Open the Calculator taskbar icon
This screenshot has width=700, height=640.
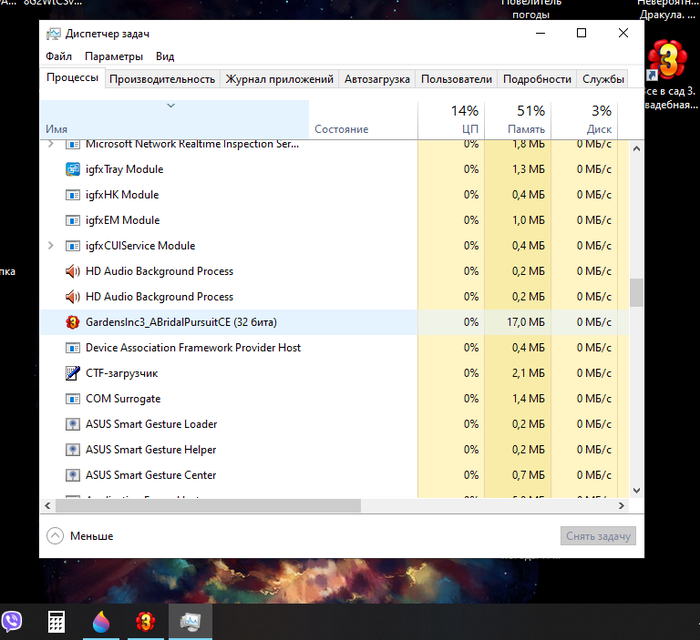tap(56, 621)
